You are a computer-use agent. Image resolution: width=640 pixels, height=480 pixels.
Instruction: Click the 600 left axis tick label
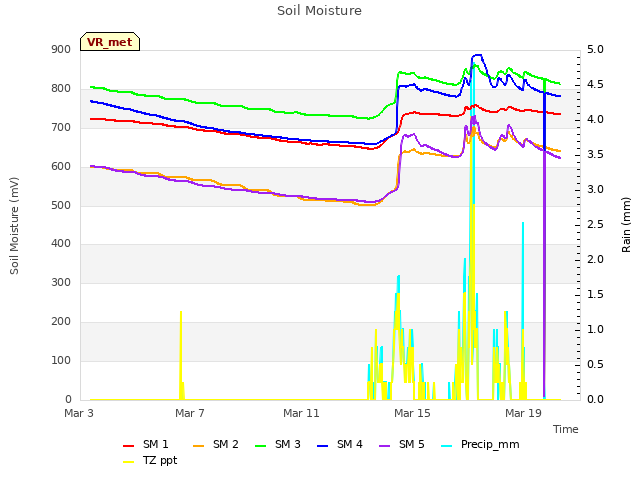(61, 166)
